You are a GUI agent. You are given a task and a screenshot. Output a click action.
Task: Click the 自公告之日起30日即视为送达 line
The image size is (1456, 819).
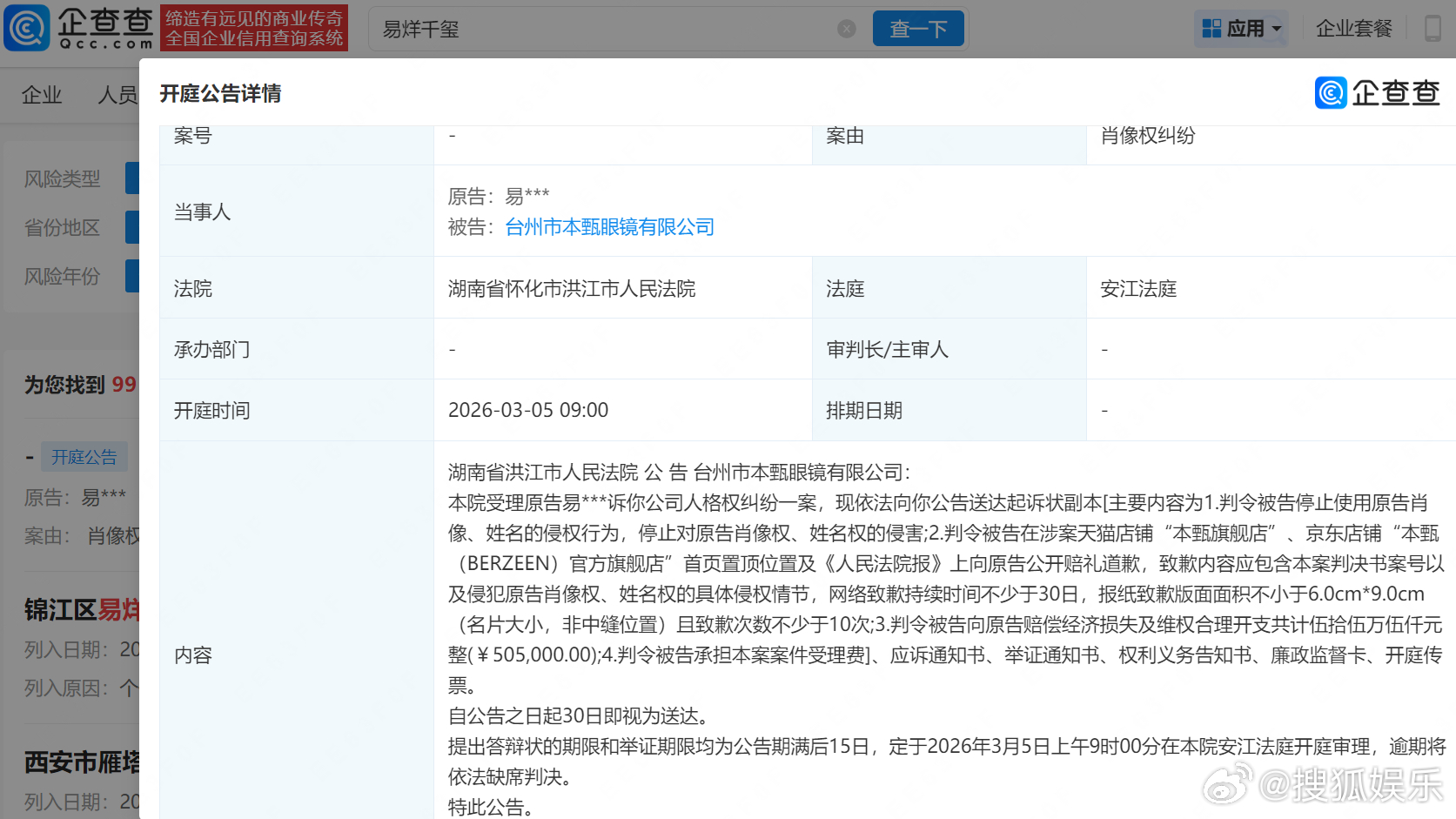(x=581, y=716)
